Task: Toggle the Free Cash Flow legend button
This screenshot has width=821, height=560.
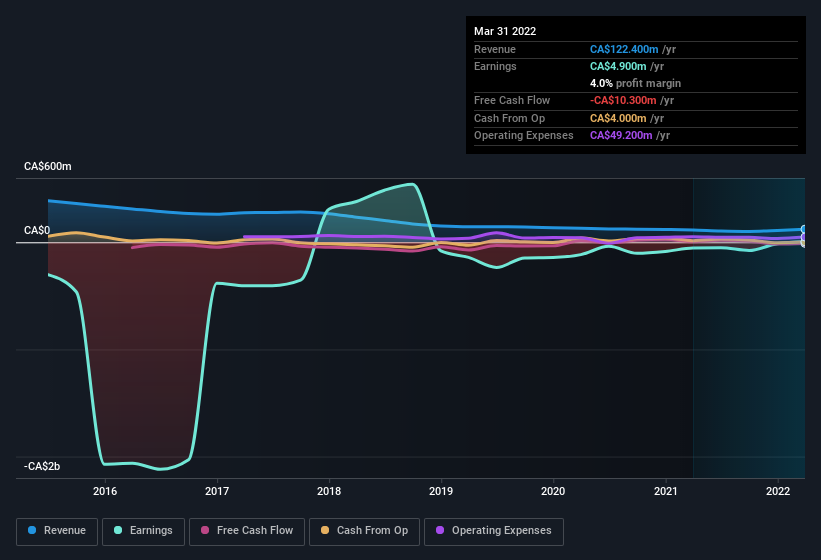Action: point(247,531)
